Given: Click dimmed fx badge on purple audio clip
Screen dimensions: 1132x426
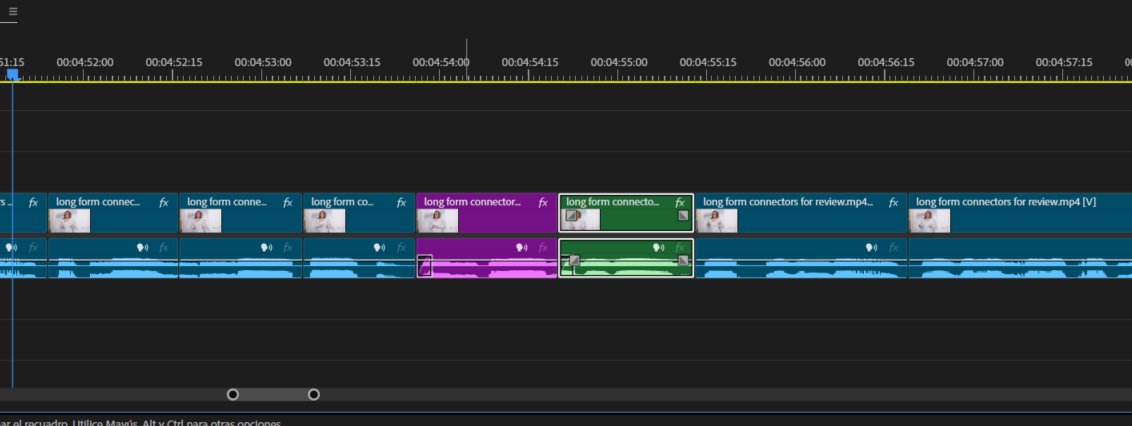Looking at the screenshot, I should [543, 248].
